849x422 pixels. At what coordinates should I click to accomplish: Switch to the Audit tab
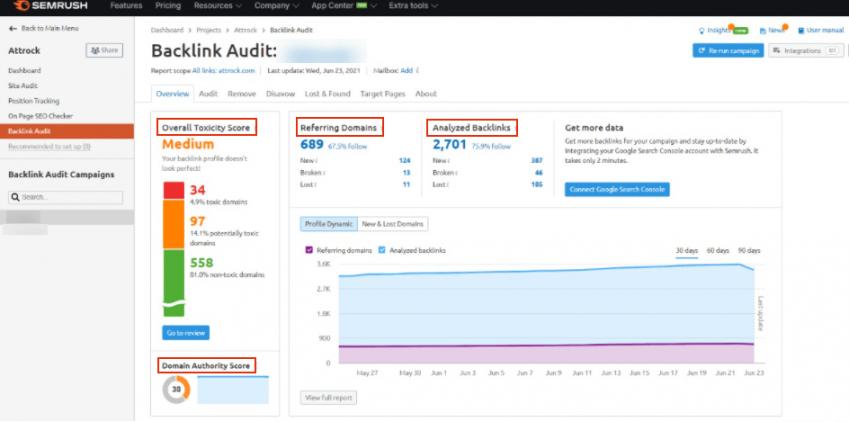[208, 94]
